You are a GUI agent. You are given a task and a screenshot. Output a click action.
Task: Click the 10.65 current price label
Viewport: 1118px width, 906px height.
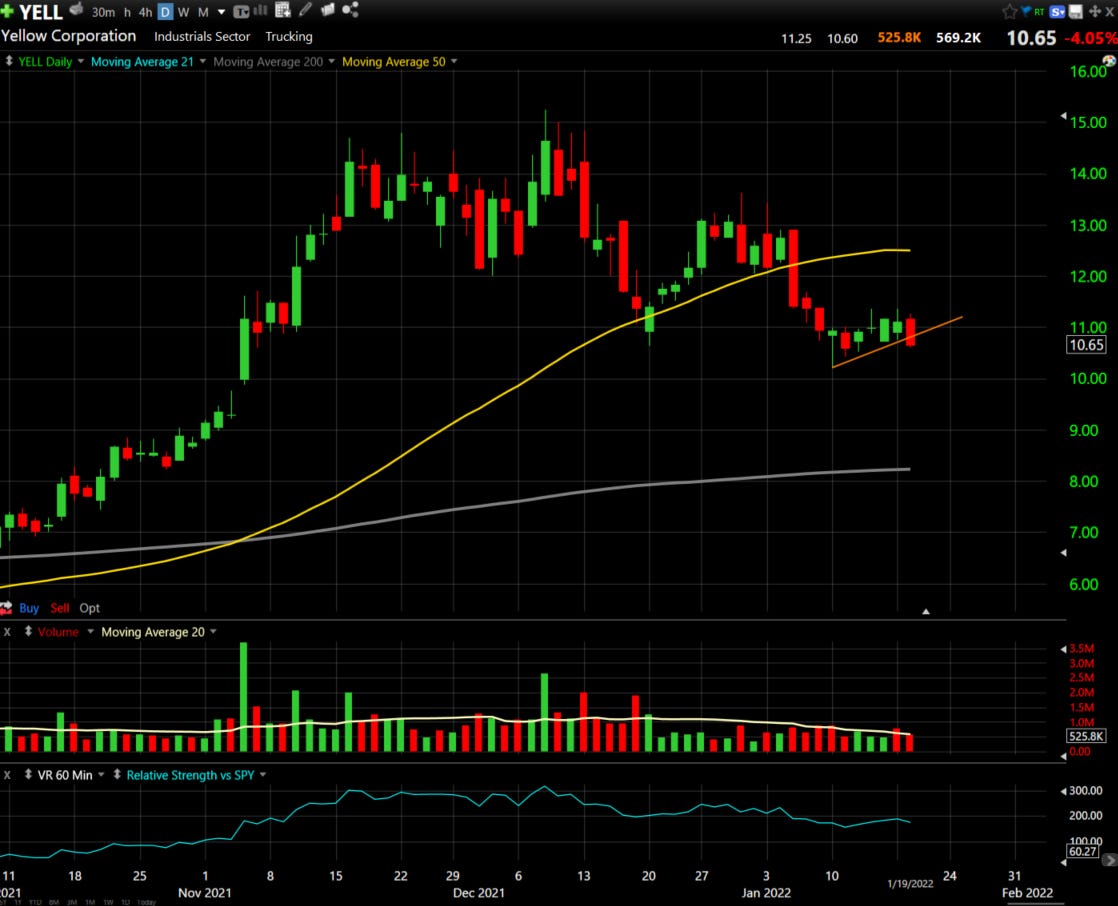tap(1086, 345)
